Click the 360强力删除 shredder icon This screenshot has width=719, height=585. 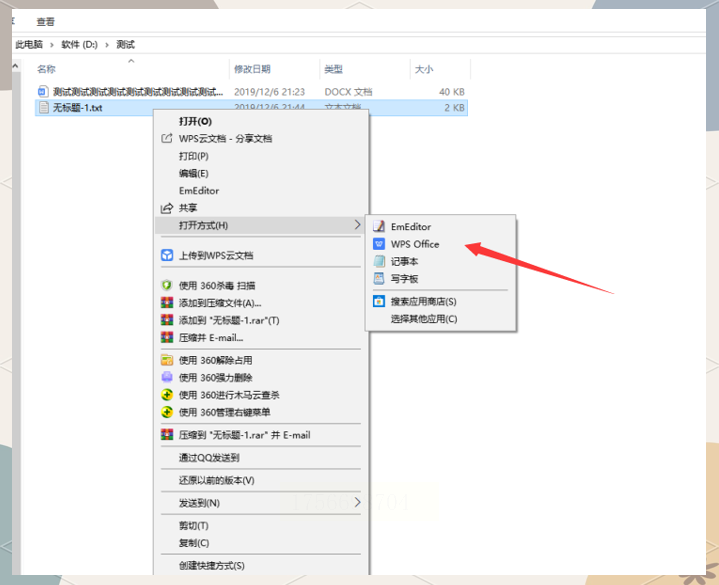tap(167, 377)
